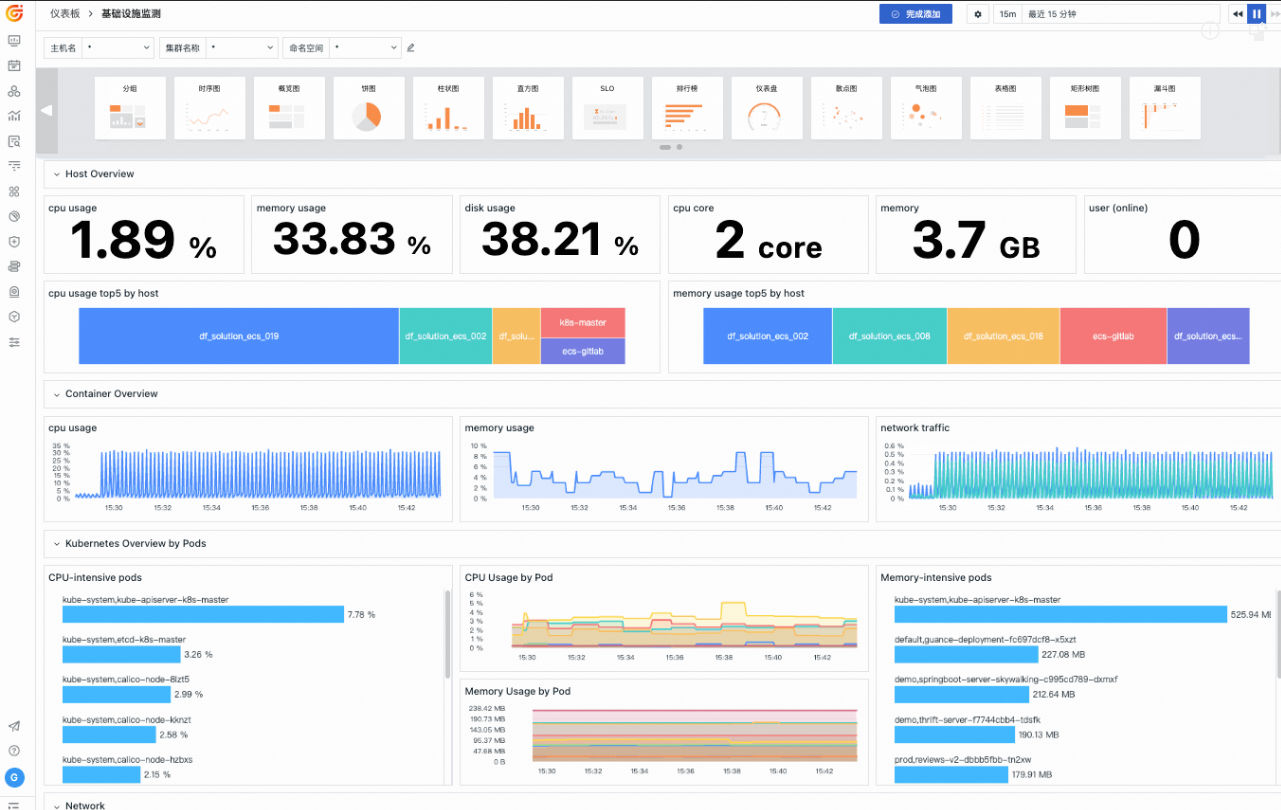1281x810 pixels.
Task: Add a 直方图 histogram chart
Action: (x=528, y=108)
